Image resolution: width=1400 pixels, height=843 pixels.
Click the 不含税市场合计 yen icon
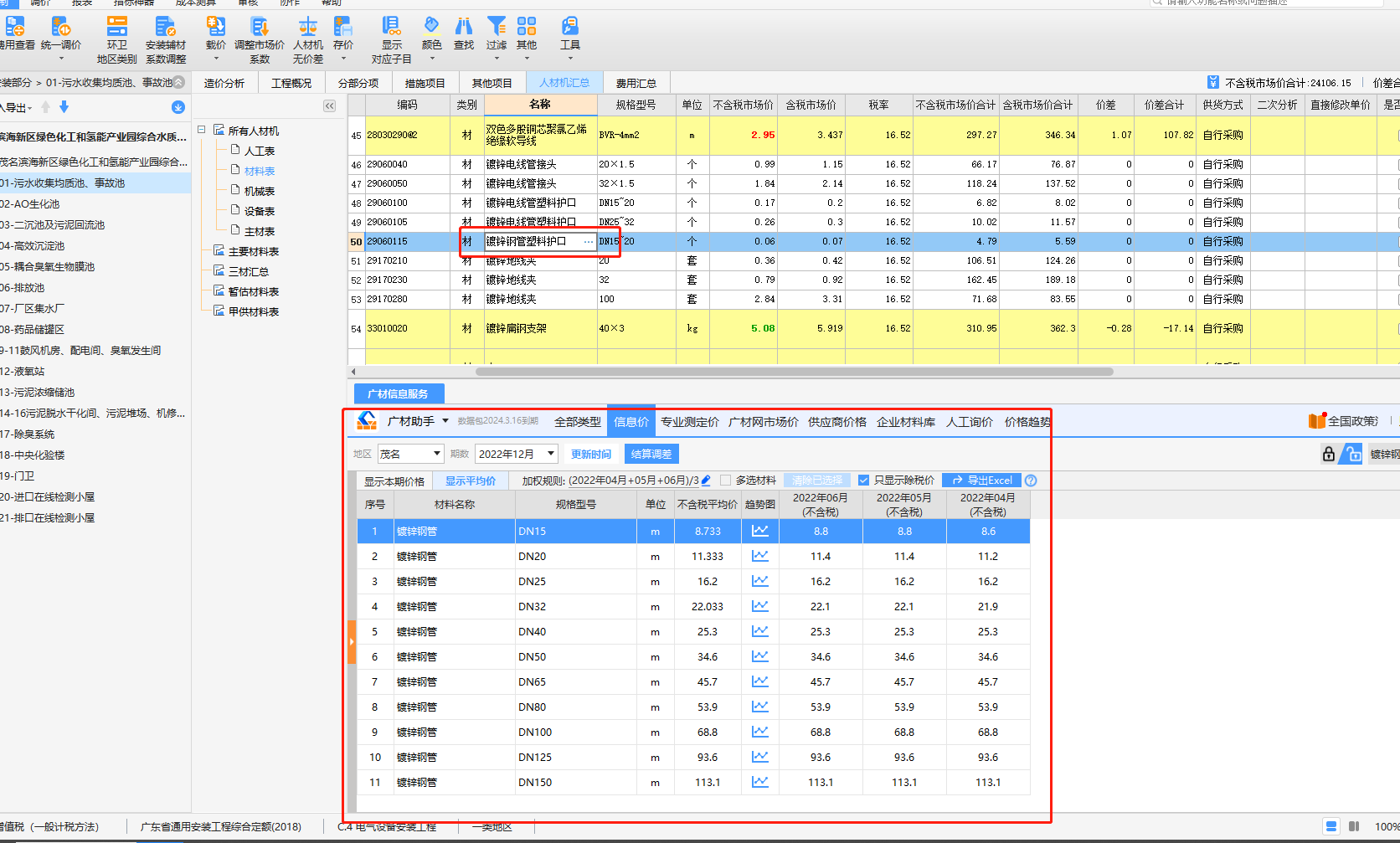1213,82
